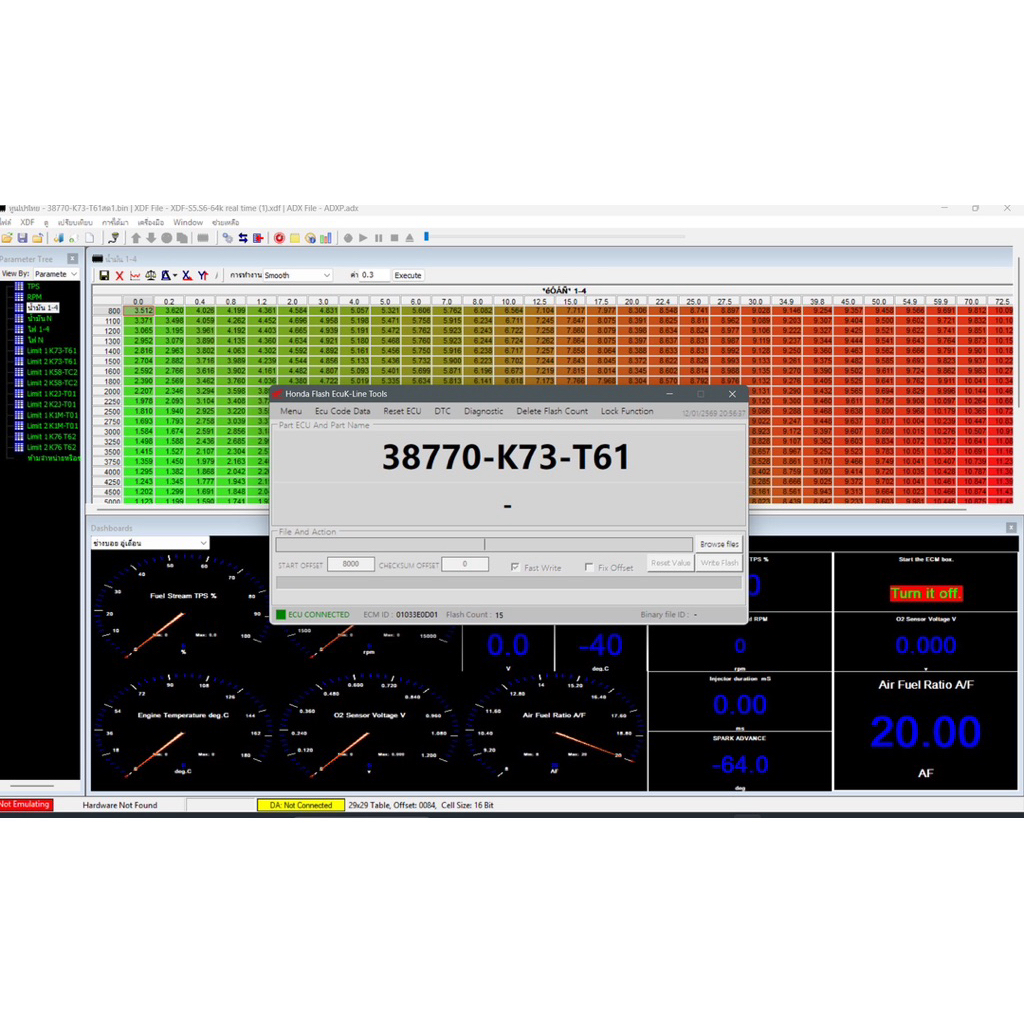The height and width of the screenshot is (1024, 1024).
Task: Select Limit 1 K2J-T01 tree item
Action: (x=52, y=394)
